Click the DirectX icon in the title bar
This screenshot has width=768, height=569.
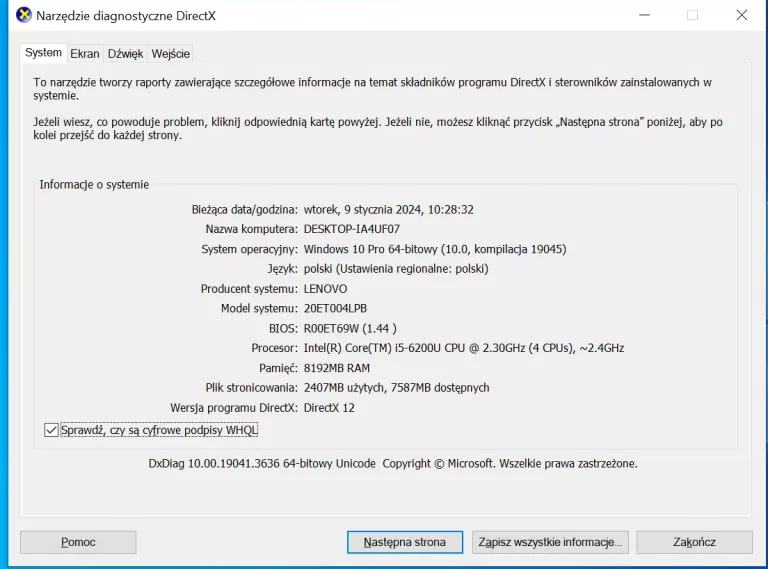tap(24, 15)
